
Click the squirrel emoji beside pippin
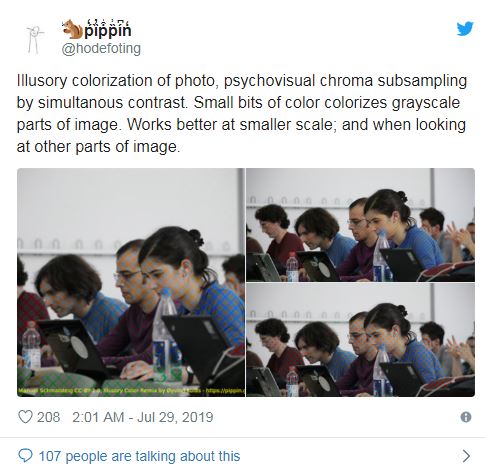pyautogui.click(x=72, y=29)
